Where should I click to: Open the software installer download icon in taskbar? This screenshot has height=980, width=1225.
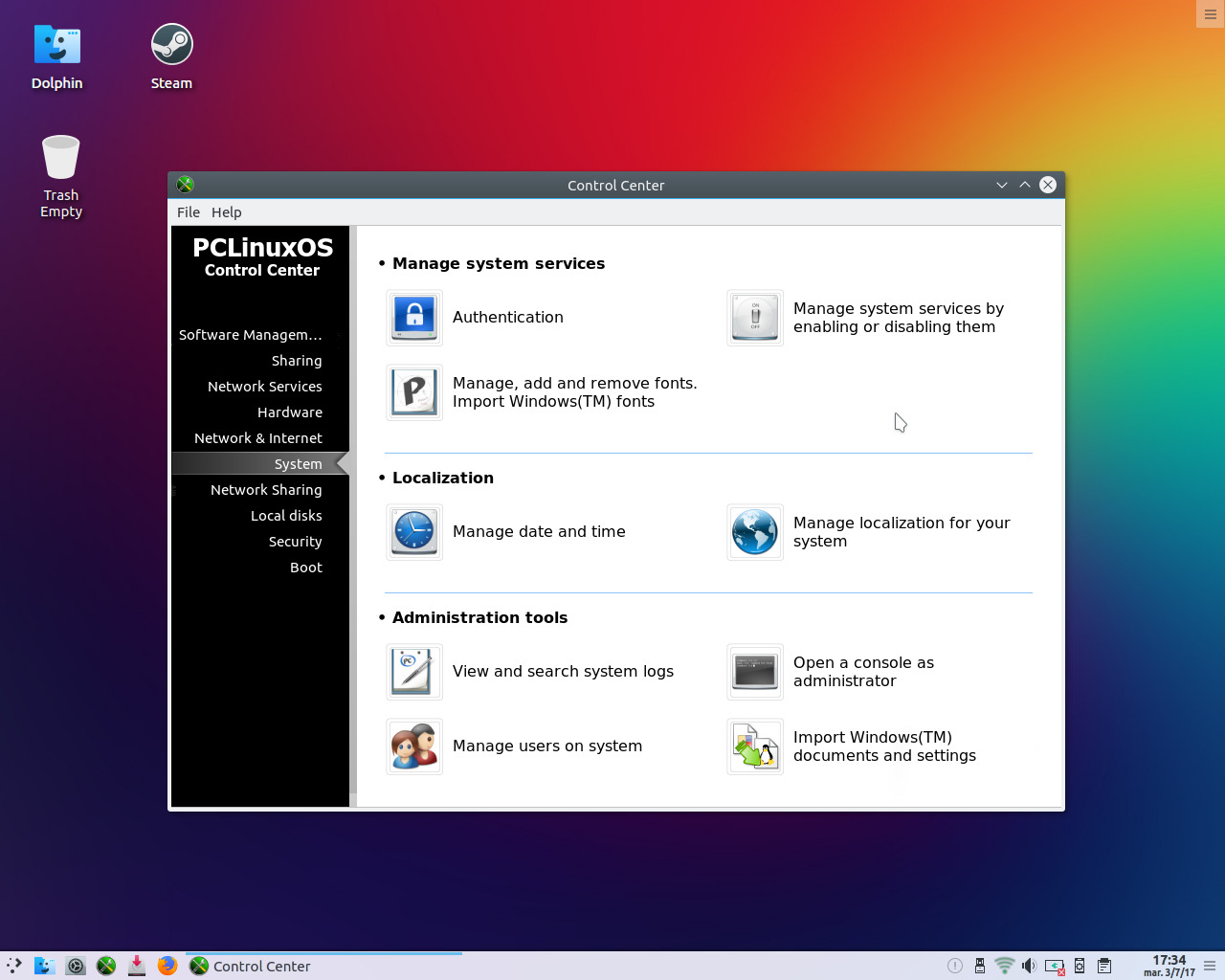(x=137, y=966)
